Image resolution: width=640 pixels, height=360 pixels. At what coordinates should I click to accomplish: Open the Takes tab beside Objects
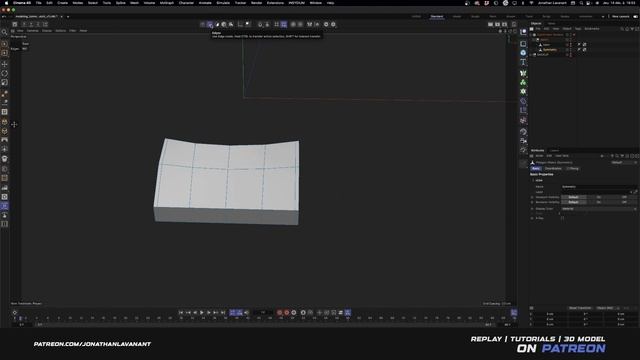point(551,24)
